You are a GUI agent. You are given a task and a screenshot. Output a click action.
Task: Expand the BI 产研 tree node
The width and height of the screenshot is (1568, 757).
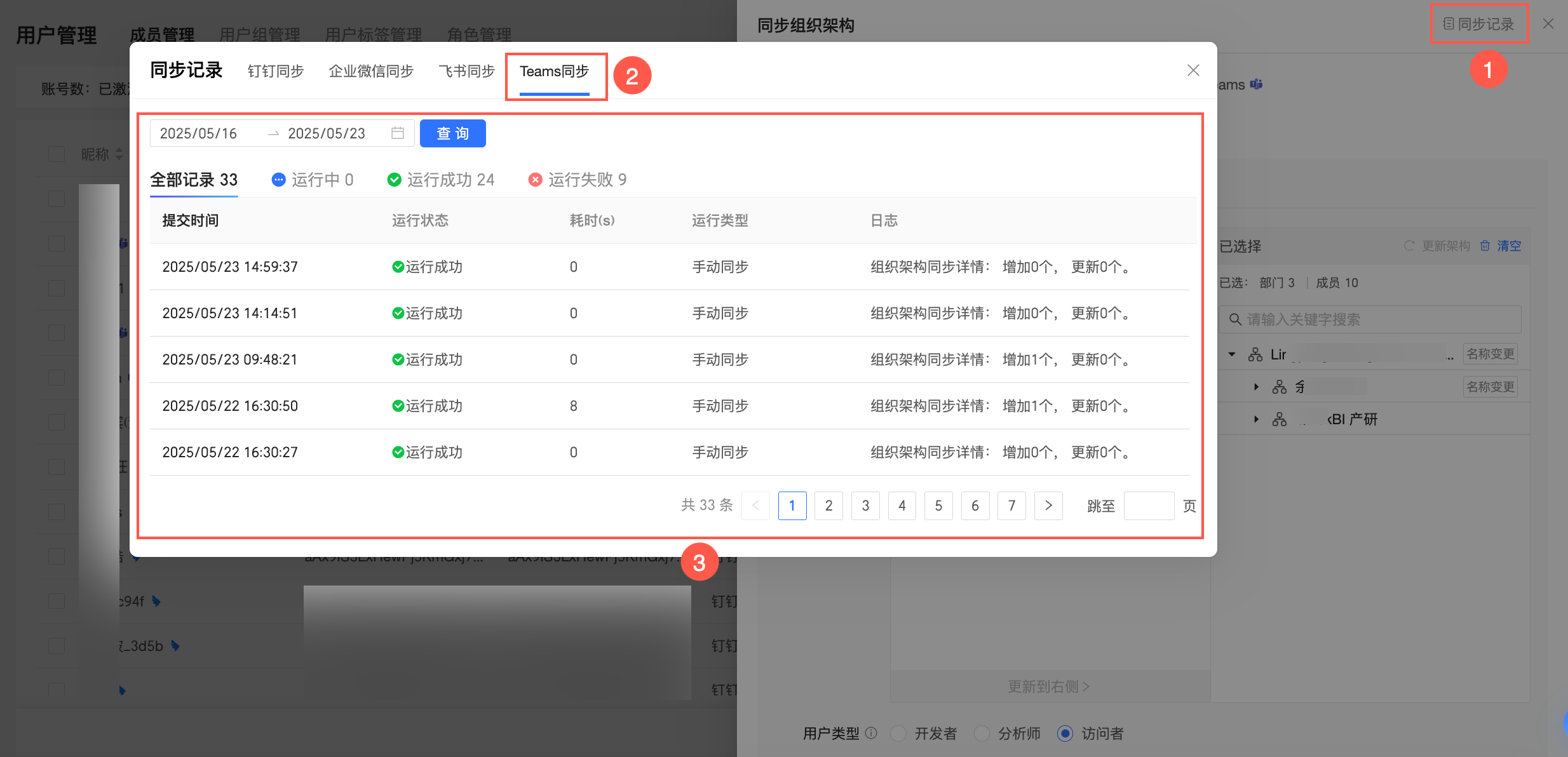tap(1256, 419)
